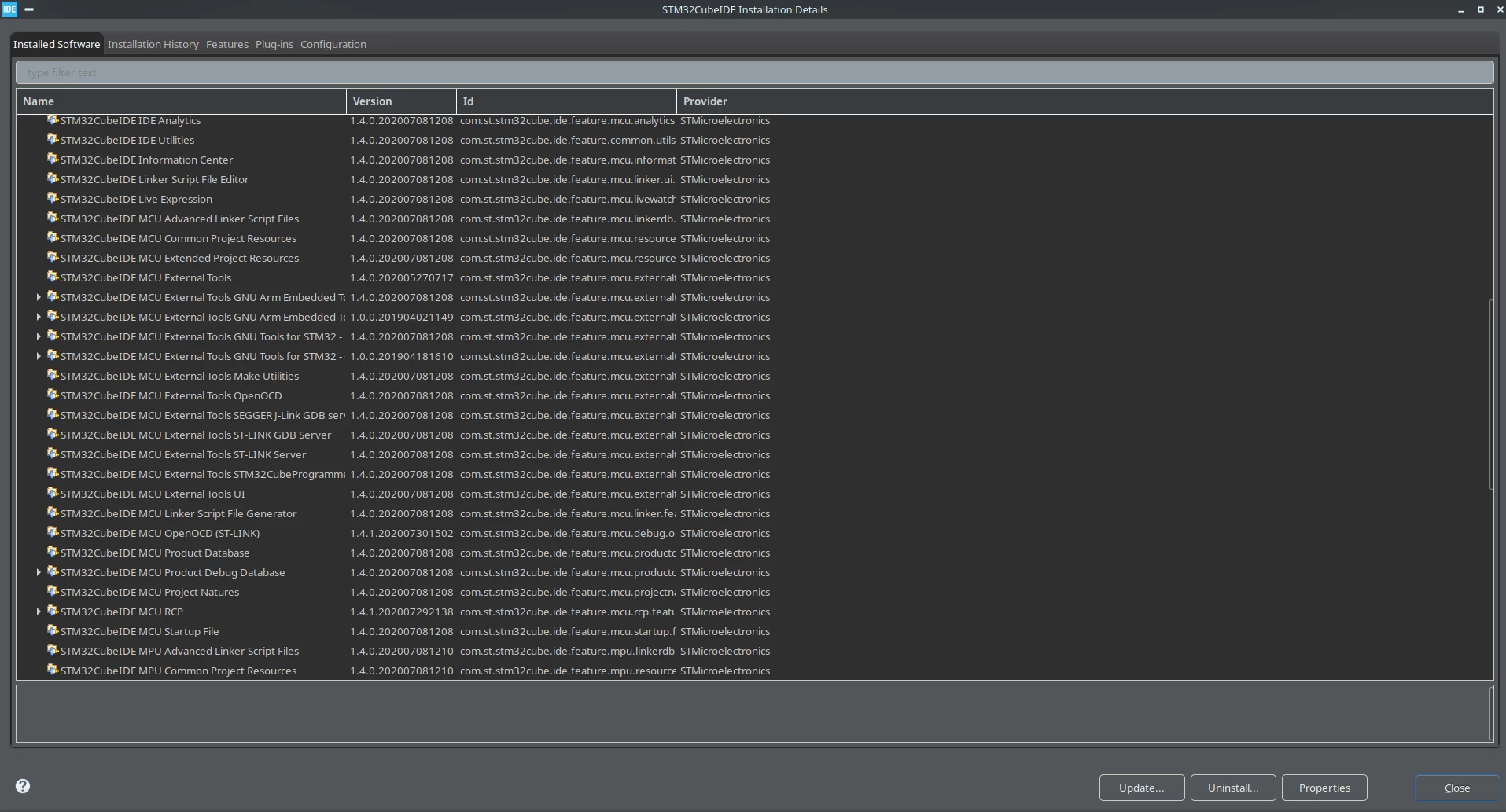The image size is (1506, 812).
Task: Switch to the Installed Software tab
Action: coord(57,44)
